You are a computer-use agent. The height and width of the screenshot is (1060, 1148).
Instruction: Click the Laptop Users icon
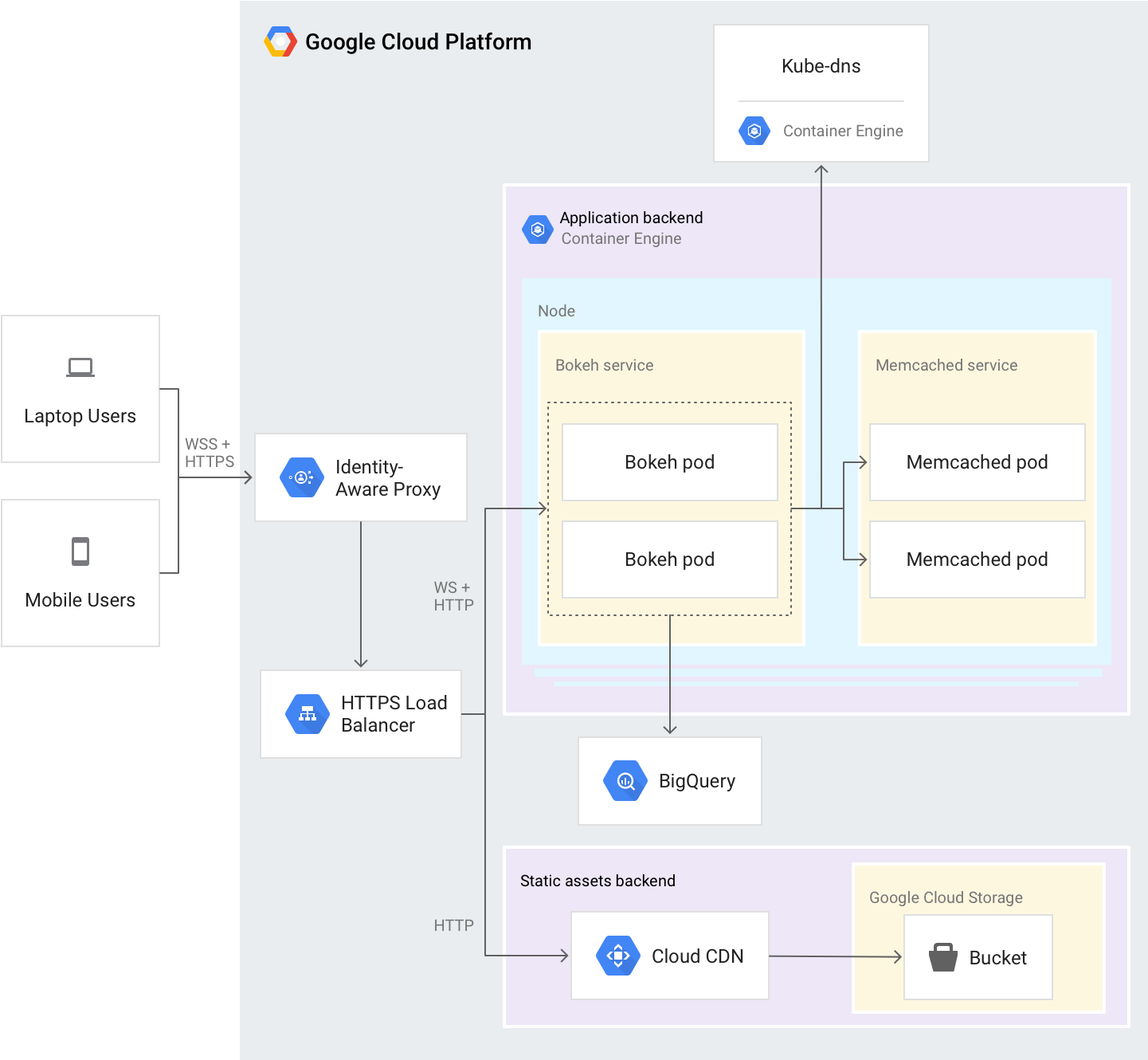point(80,367)
